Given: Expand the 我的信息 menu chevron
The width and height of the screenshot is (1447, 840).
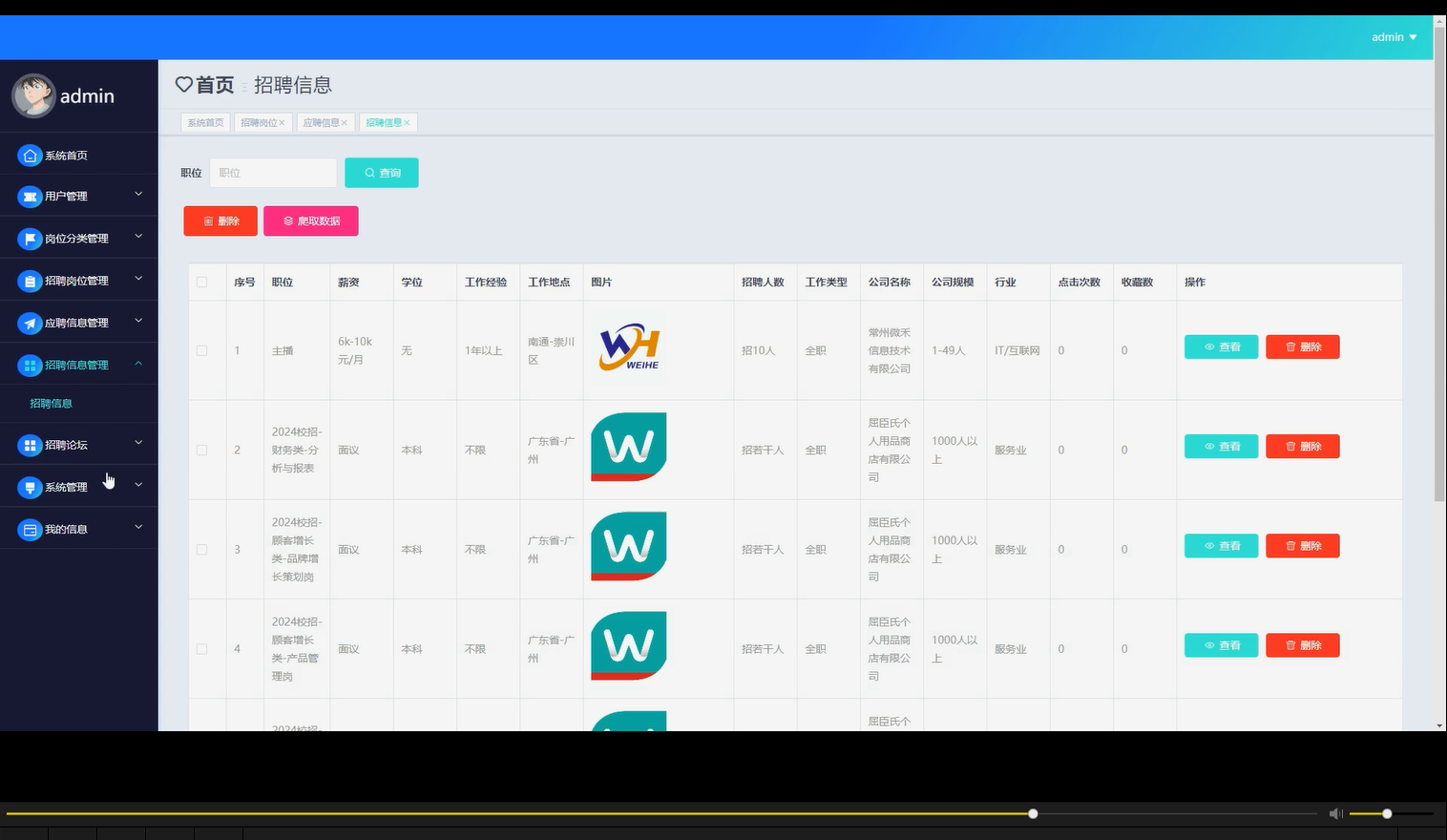Looking at the screenshot, I should point(138,526).
